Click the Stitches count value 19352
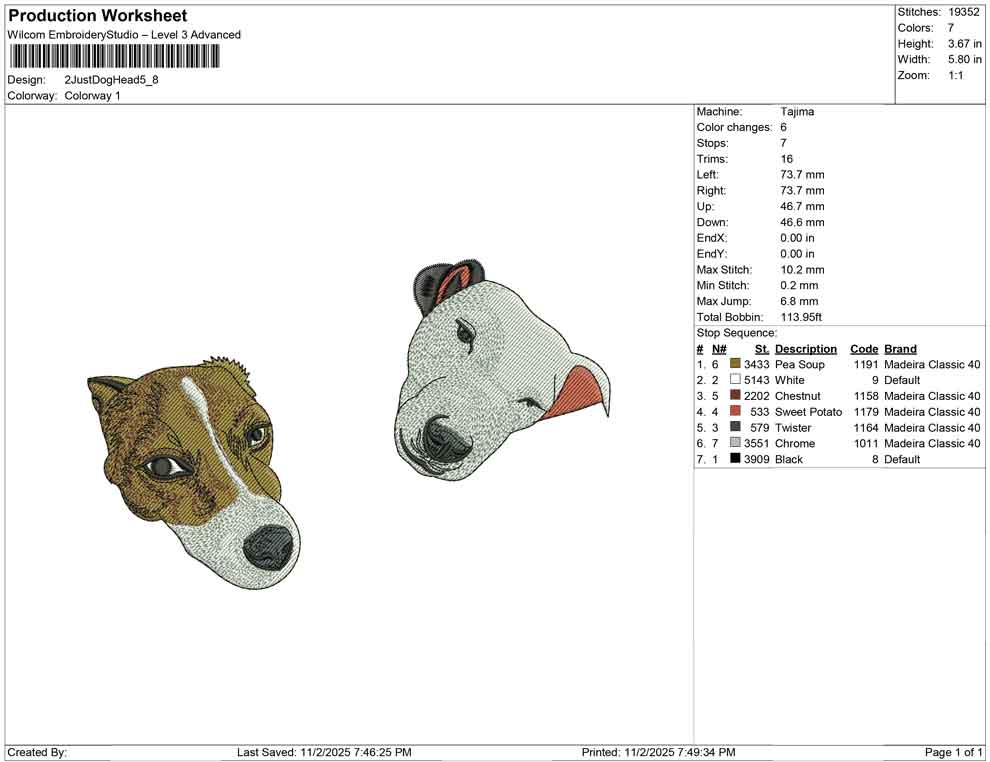 964,12
